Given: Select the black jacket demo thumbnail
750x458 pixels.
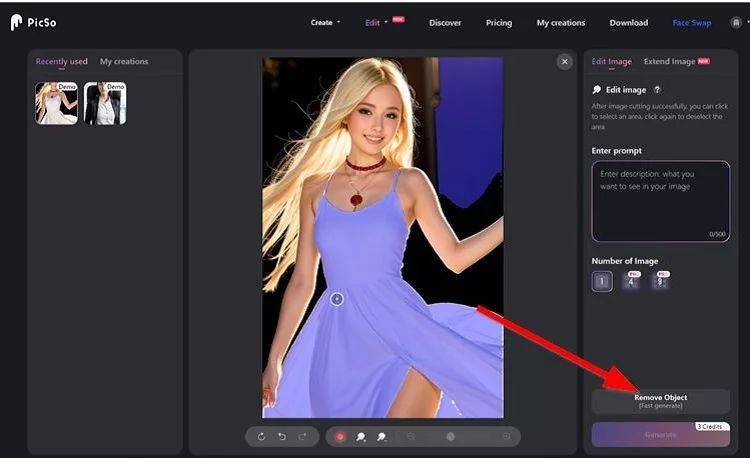Looking at the screenshot, I should coord(105,103).
